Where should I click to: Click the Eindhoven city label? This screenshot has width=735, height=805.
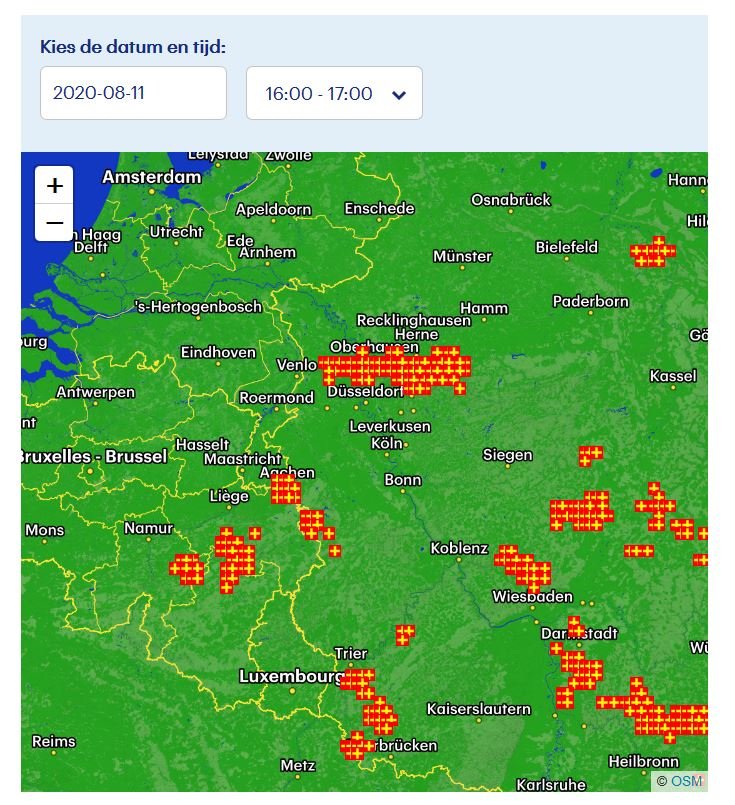click(x=218, y=353)
